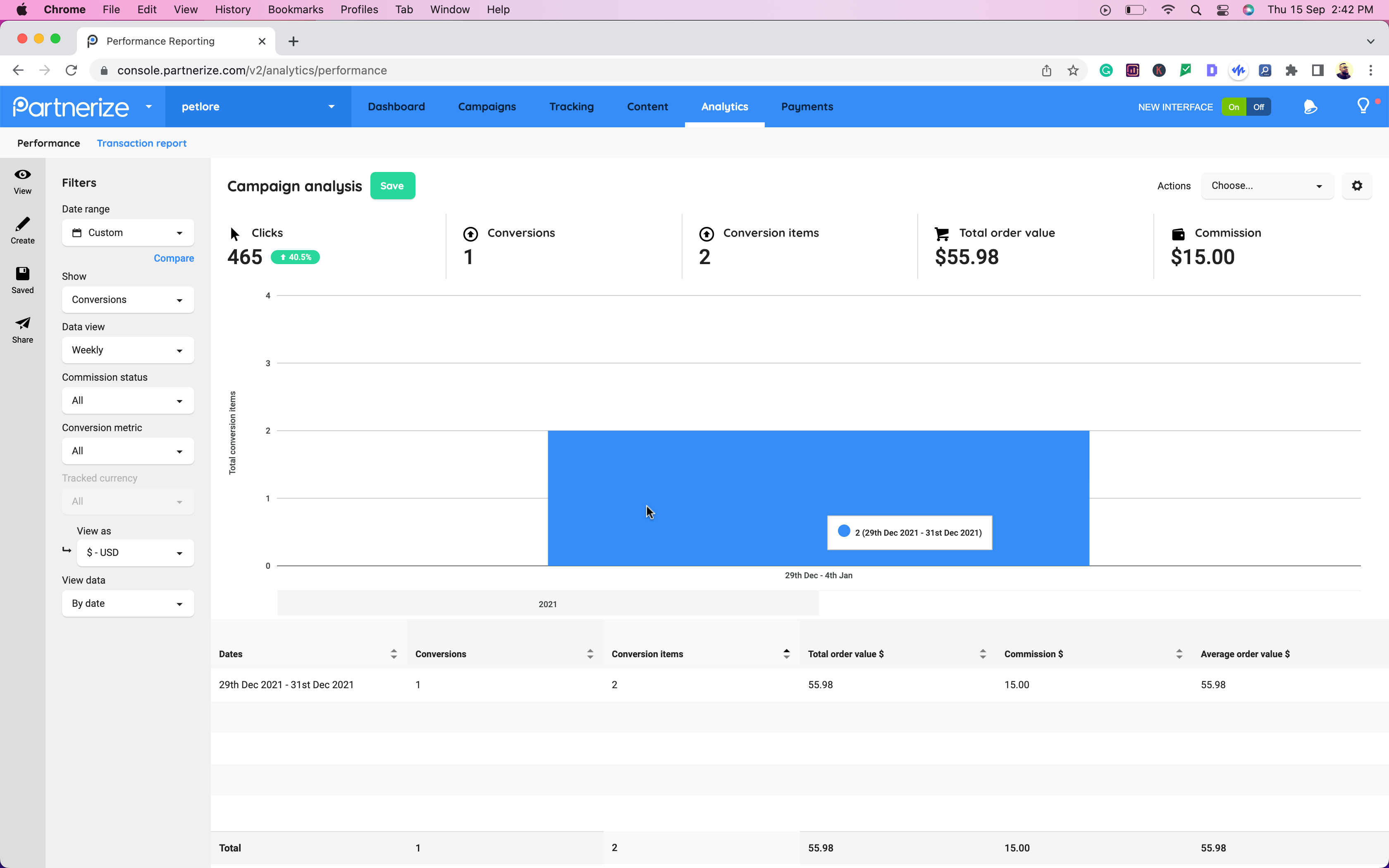Expand the petlore account selector
Viewport: 1389px width, 868px height.
pos(258,107)
